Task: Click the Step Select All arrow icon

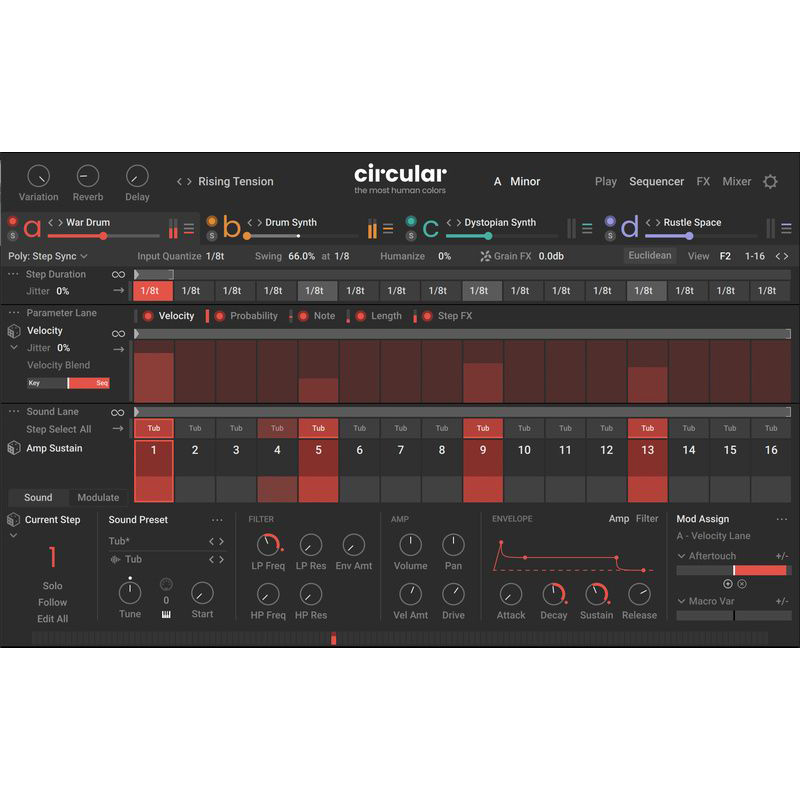Action: (x=118, y=429)
